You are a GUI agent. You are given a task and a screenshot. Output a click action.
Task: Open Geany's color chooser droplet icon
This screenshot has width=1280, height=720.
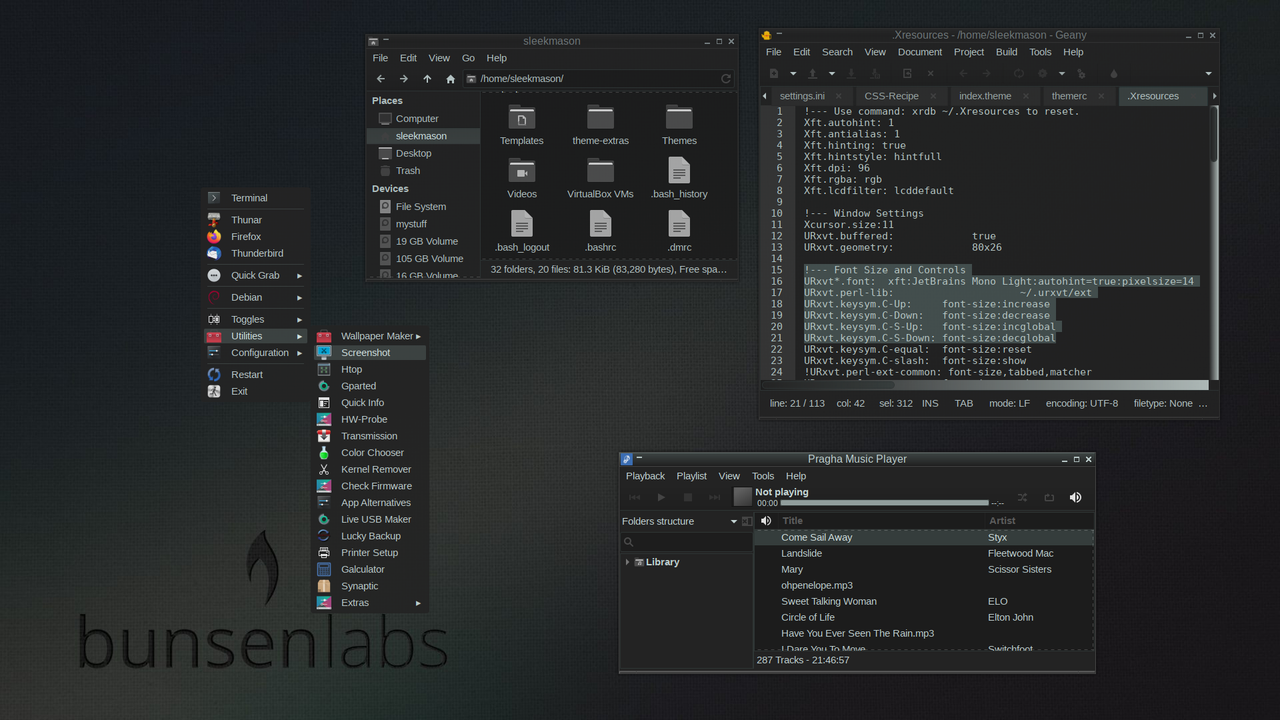coord(1114,73)
